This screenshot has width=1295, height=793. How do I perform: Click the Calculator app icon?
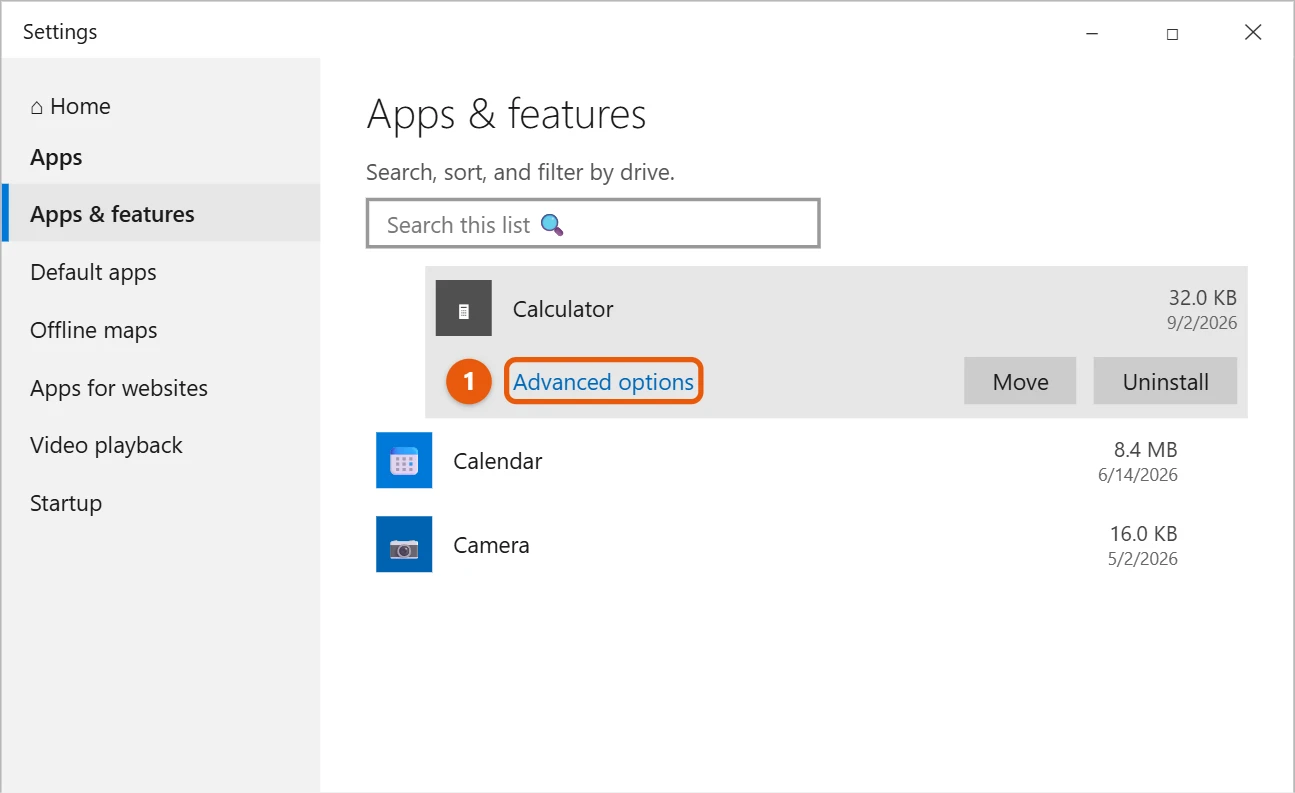pos(464,308)
